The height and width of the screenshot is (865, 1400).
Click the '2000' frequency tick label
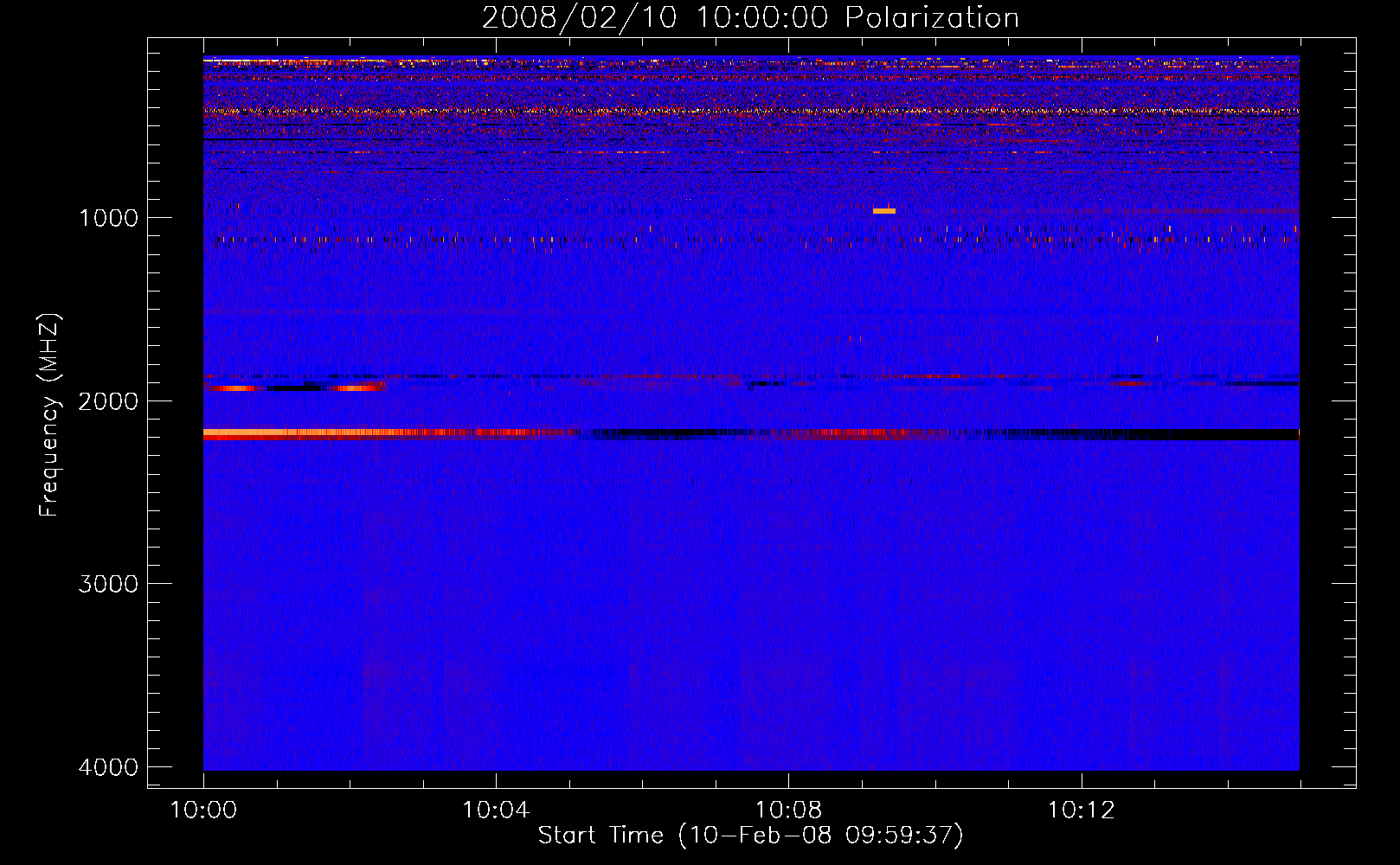click(108, 401)
